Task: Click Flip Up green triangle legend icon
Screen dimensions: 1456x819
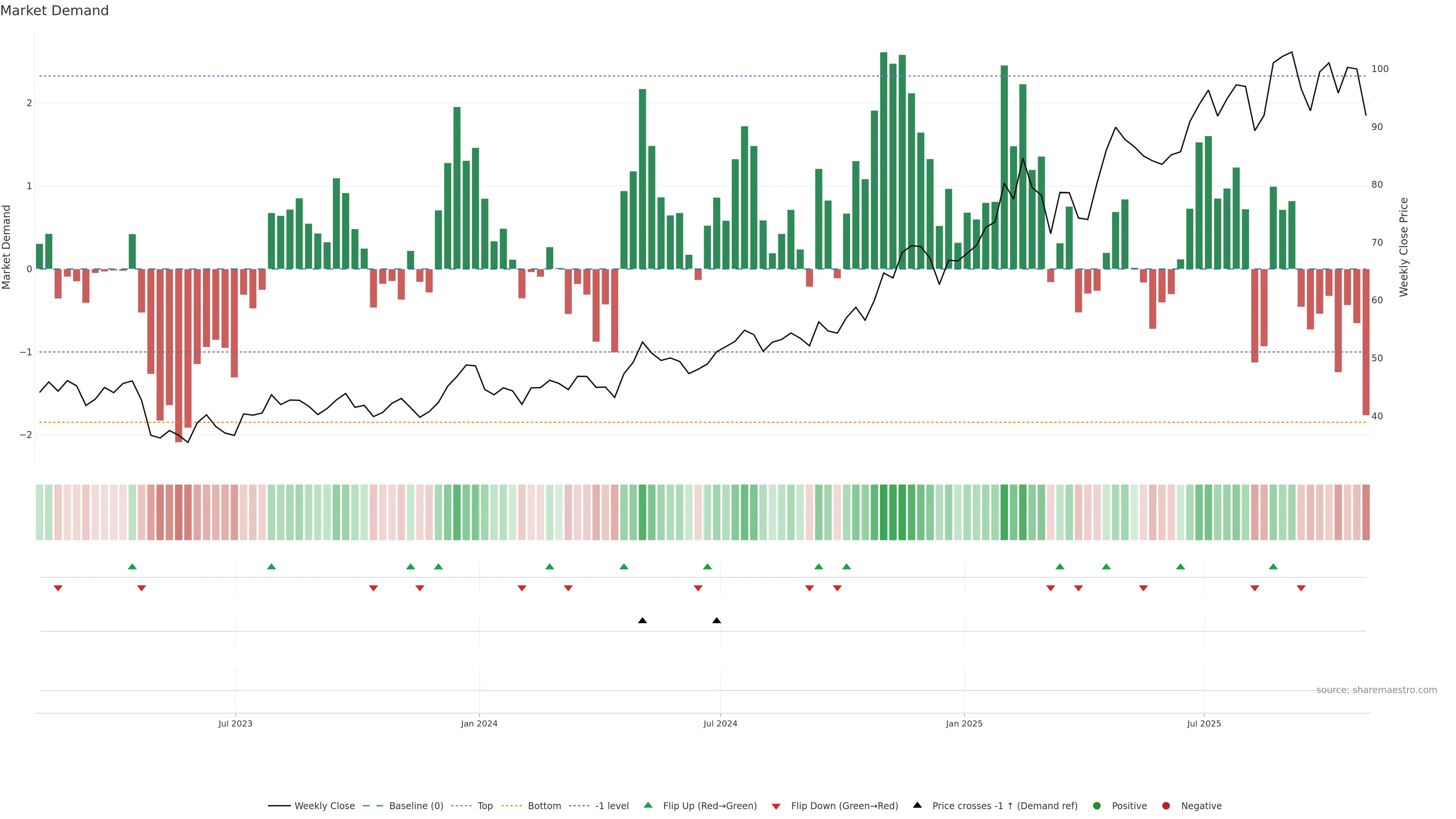Action: point(648,805)
